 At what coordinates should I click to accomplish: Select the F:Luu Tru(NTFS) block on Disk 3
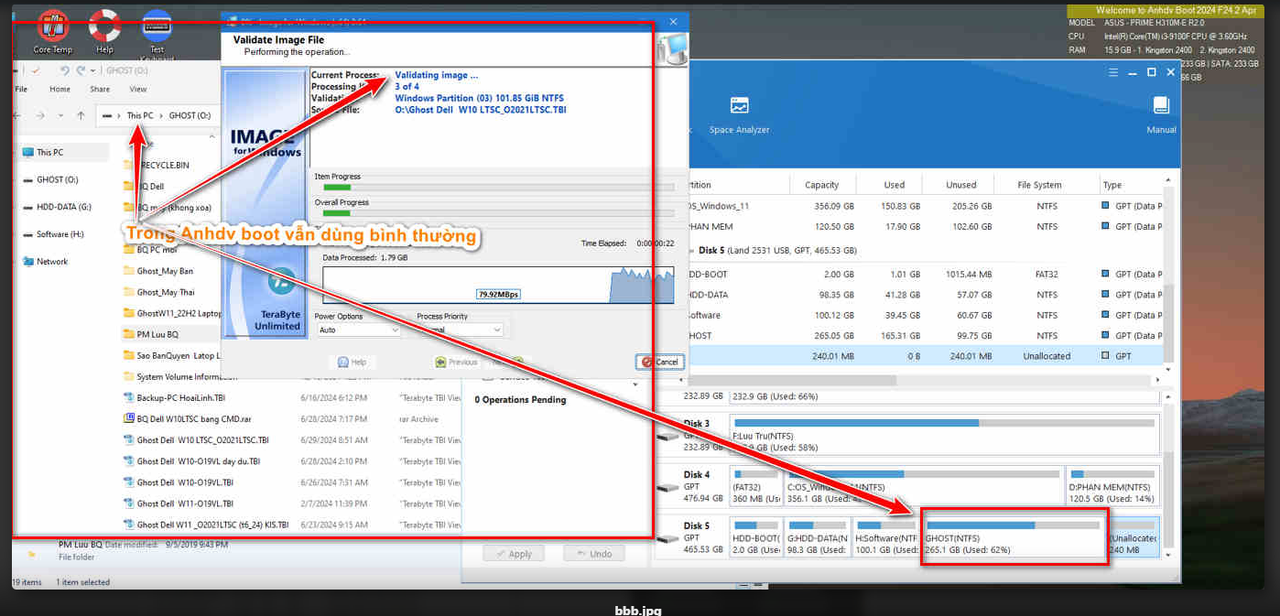pos(943,434)
